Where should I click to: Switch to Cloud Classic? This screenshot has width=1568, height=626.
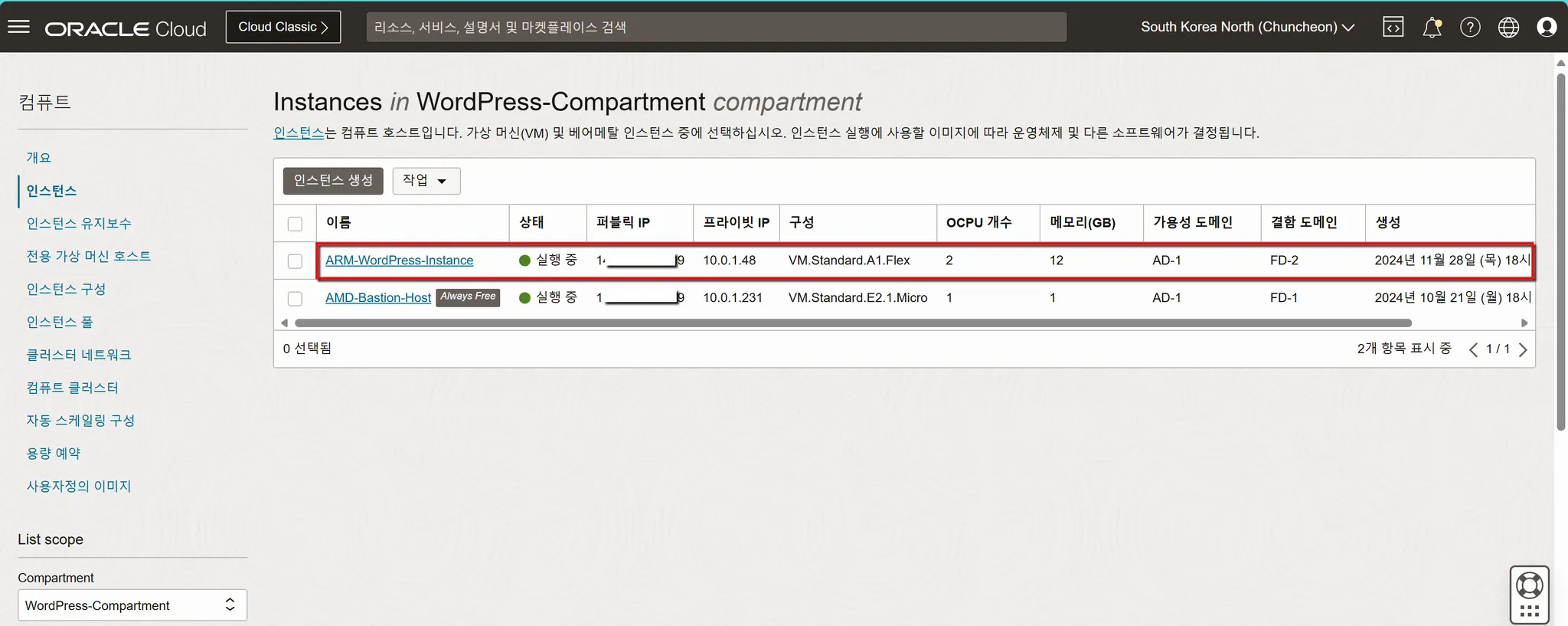(x=283, y=27)
